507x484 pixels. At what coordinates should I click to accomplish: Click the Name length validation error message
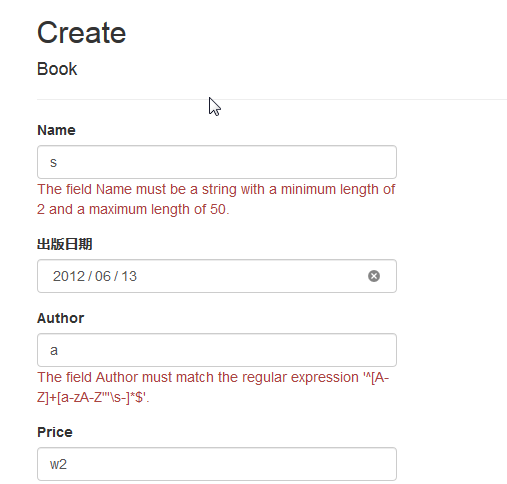point(216,199)
